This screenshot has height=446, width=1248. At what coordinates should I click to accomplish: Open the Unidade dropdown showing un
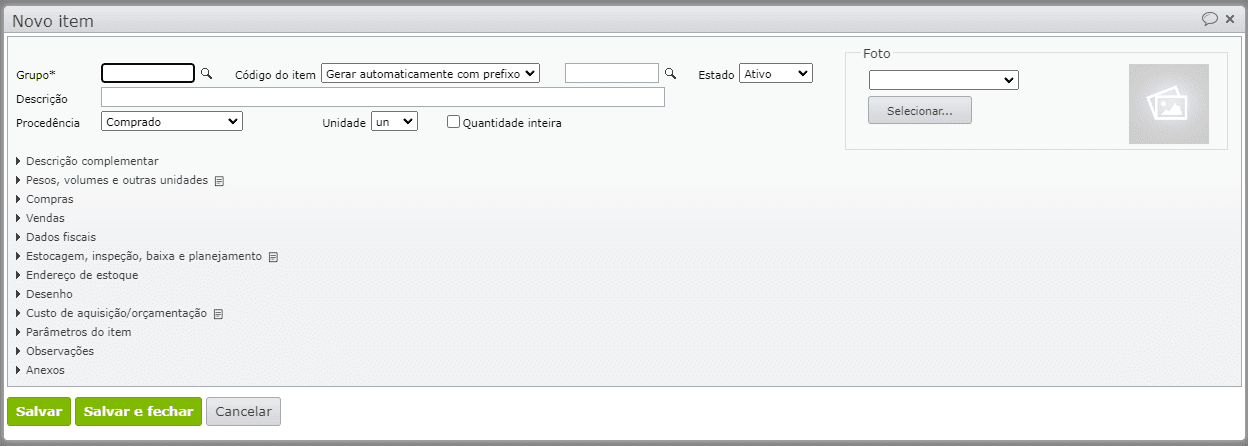394,121
